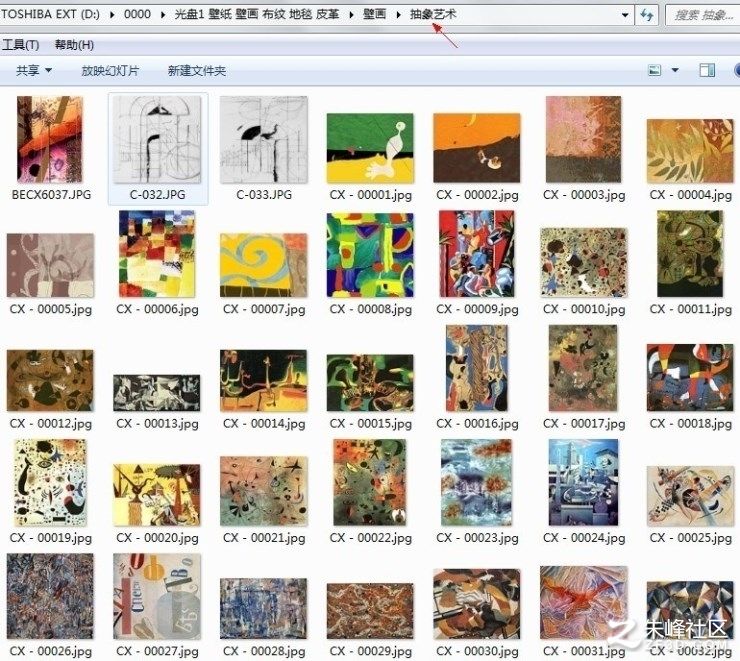Viewport: 740px width, 661px height.
Task: Click the refresh button beside address bar
Action: pos(647,15)
